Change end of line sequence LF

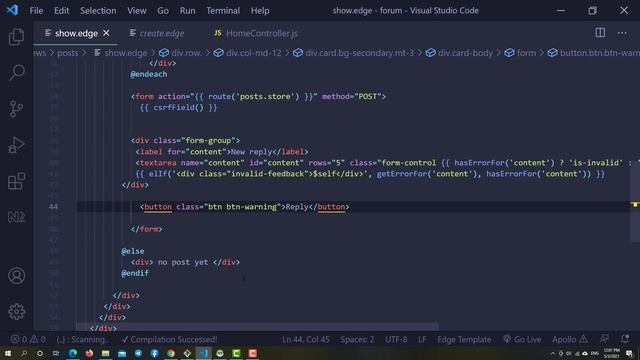pyautogui.click(x=422, y=340)
